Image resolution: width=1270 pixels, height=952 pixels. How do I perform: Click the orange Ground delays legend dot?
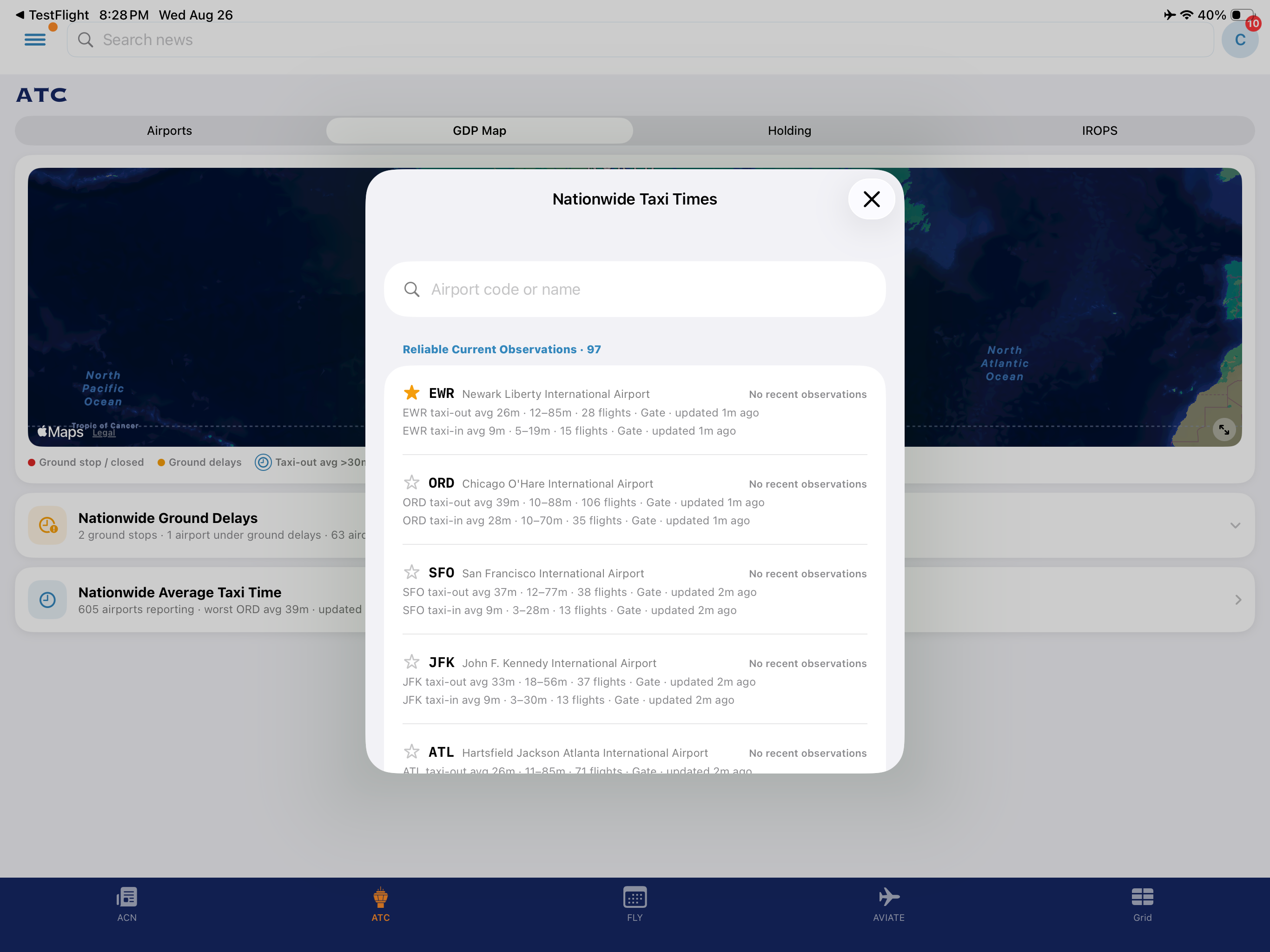161,462
